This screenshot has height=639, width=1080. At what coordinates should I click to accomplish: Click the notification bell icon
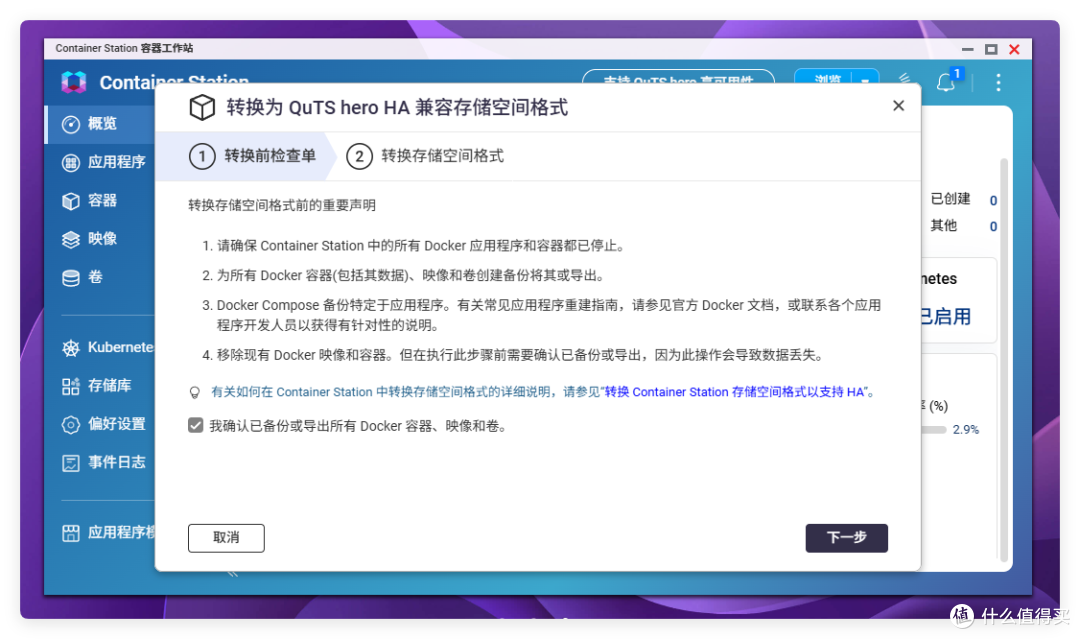pyautogui.click(x=946, y=82)
